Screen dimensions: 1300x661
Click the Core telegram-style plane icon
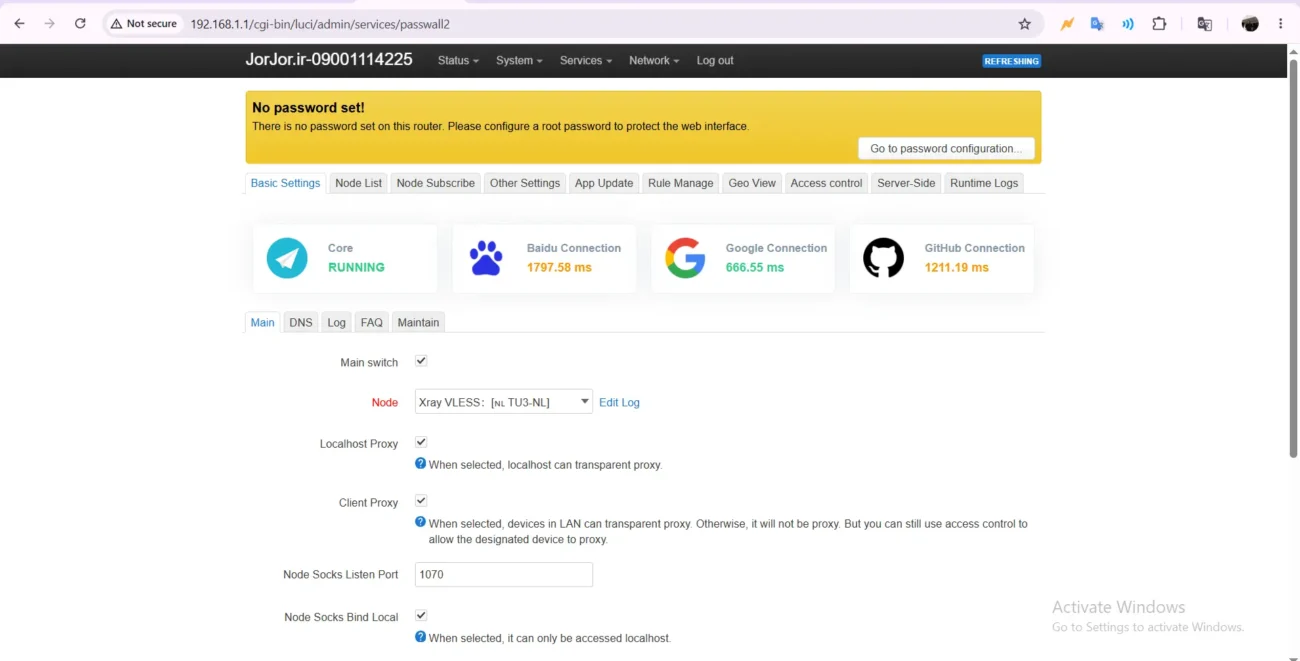pyautogui.click(x=287, y=258)
